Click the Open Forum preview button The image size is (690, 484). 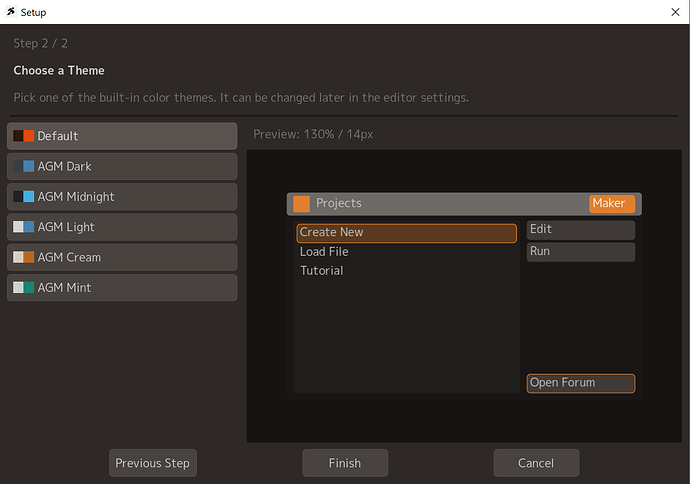pos(581,383)
